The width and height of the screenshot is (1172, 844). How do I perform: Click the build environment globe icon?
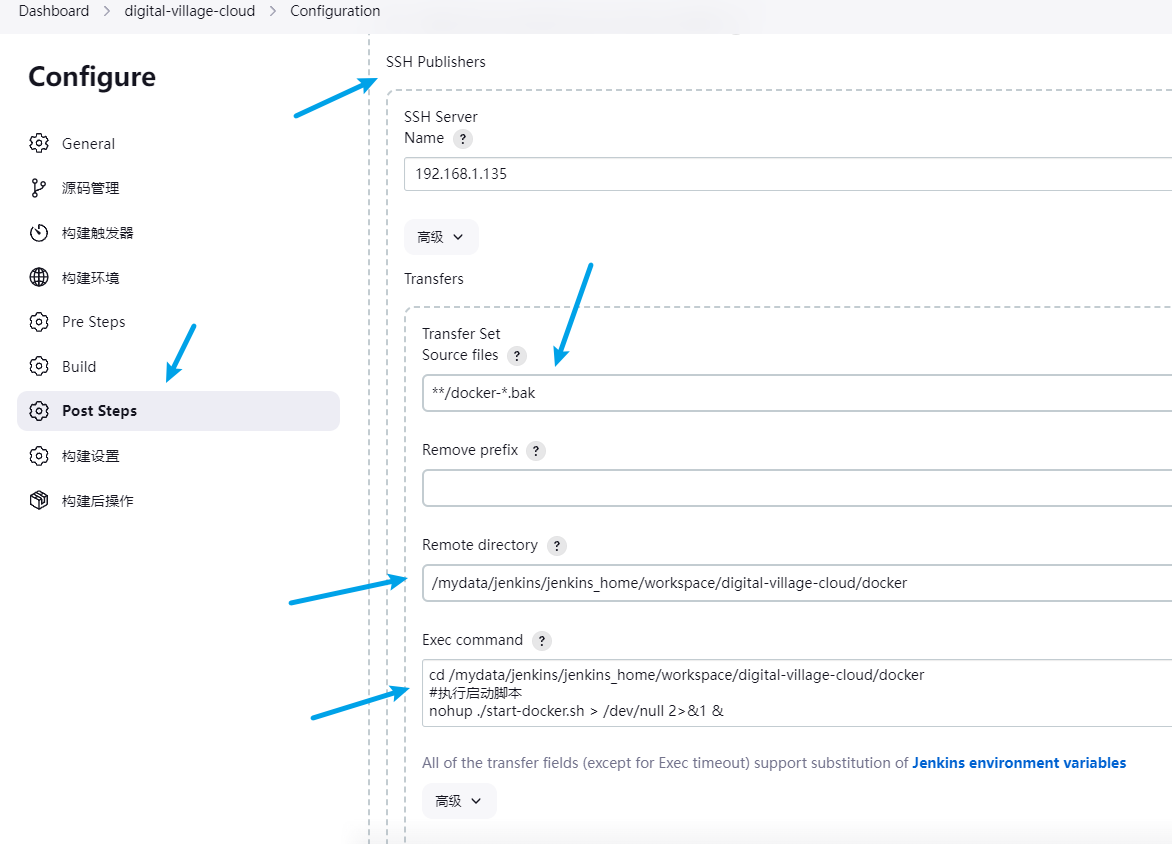39,277
